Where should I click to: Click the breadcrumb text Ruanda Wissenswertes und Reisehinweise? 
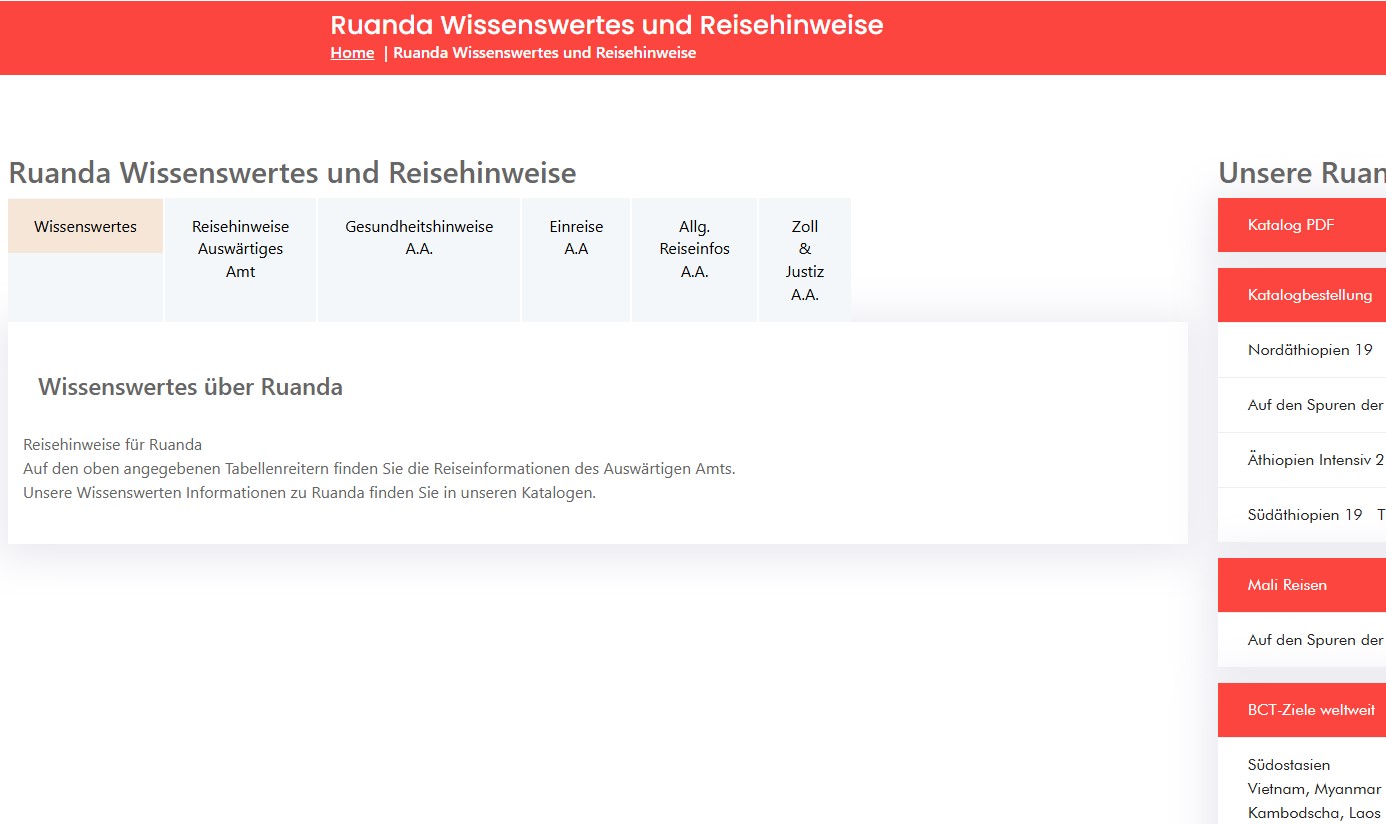pyautogui.click(x=544, y=53)
